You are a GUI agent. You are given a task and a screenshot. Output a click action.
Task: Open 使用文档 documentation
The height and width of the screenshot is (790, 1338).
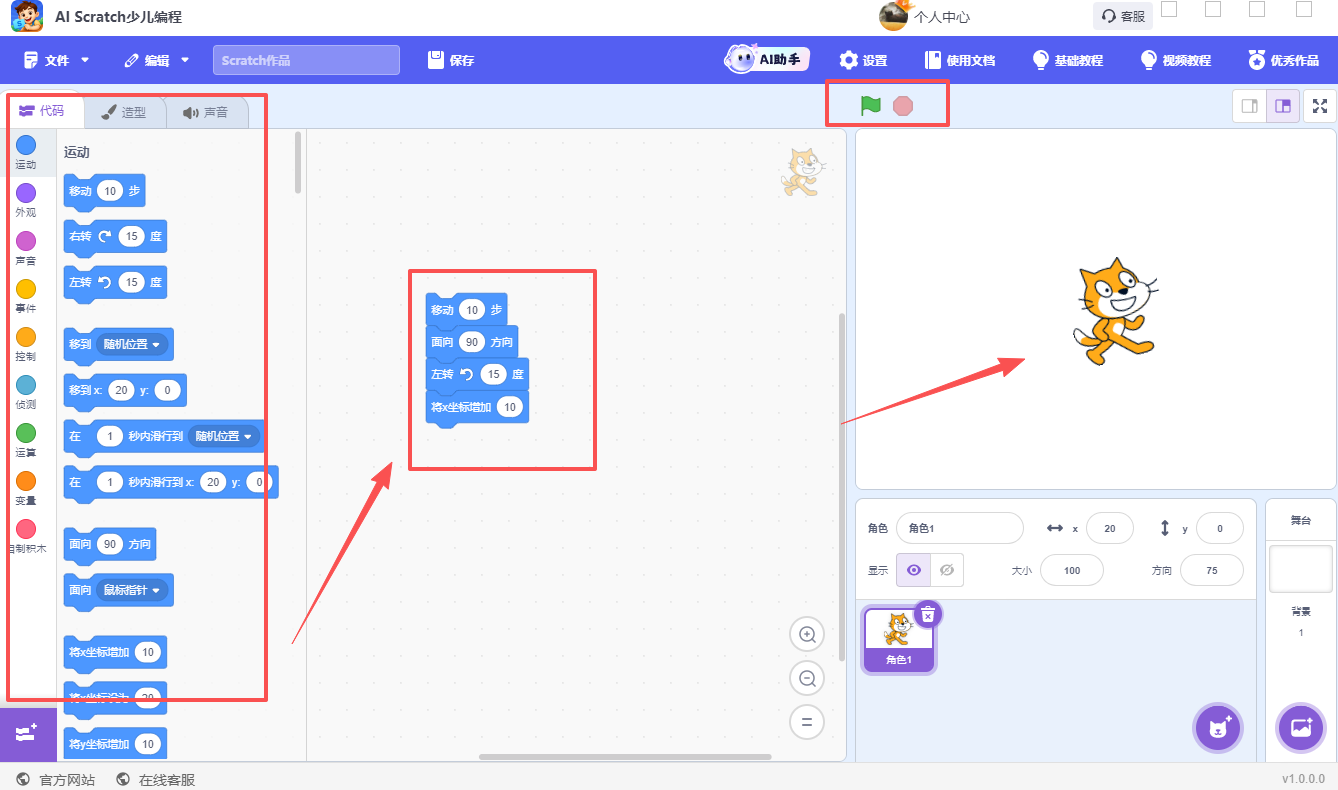pos(960,60)
